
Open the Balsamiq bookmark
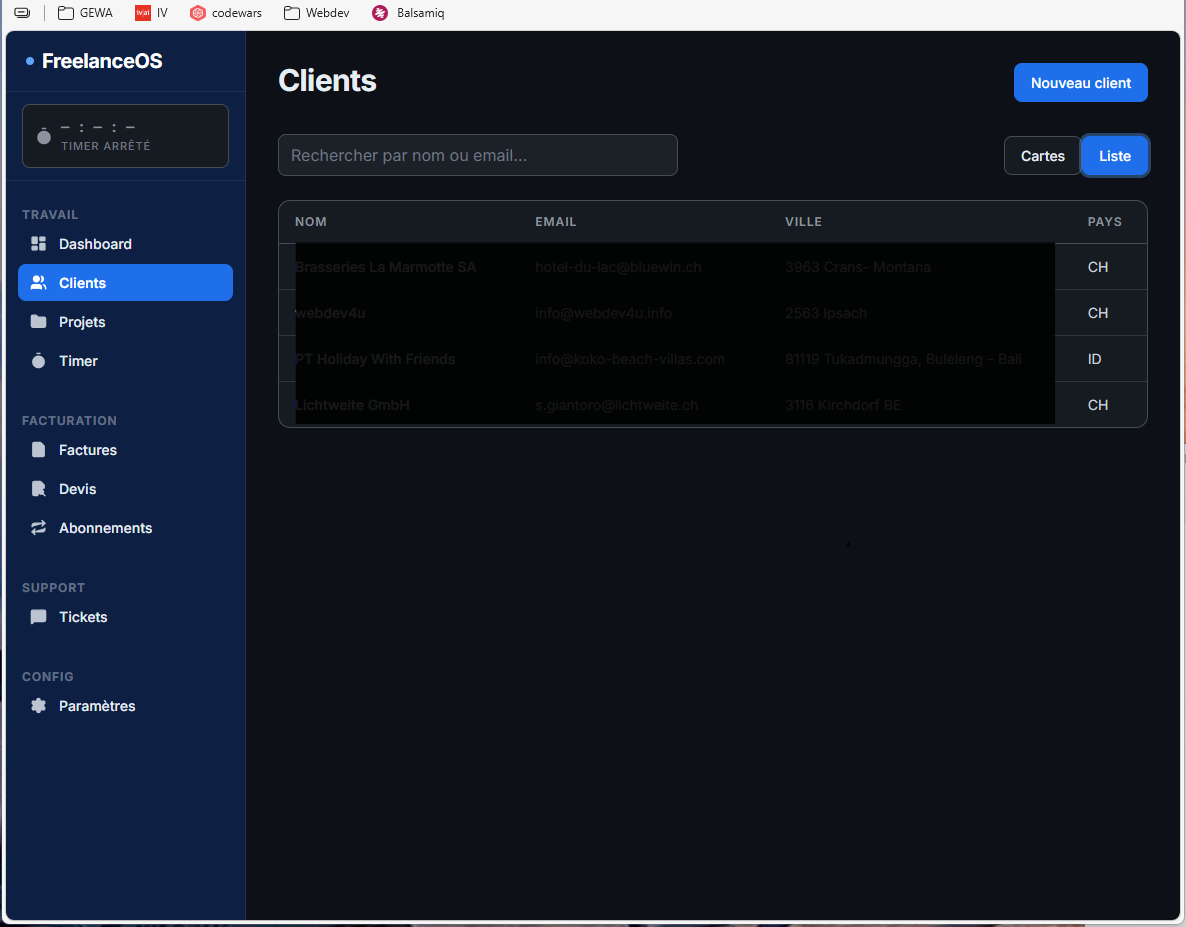408,13
